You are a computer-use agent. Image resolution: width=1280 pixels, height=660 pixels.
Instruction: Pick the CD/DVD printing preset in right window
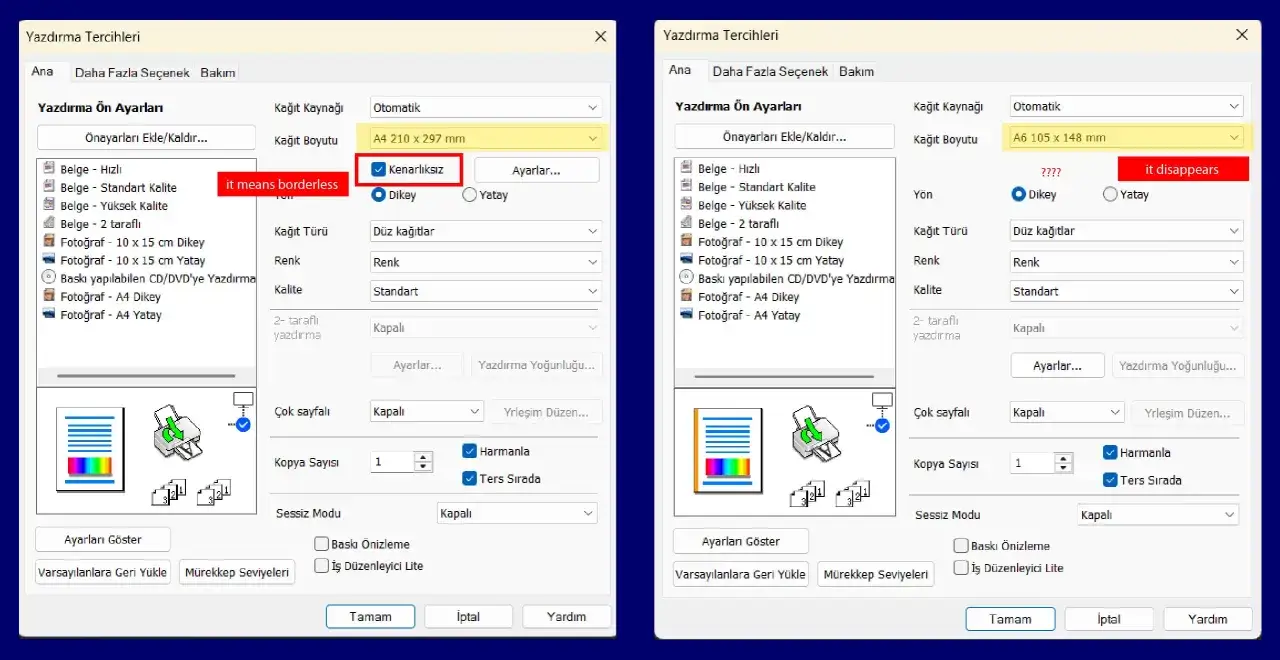[785, 279]
